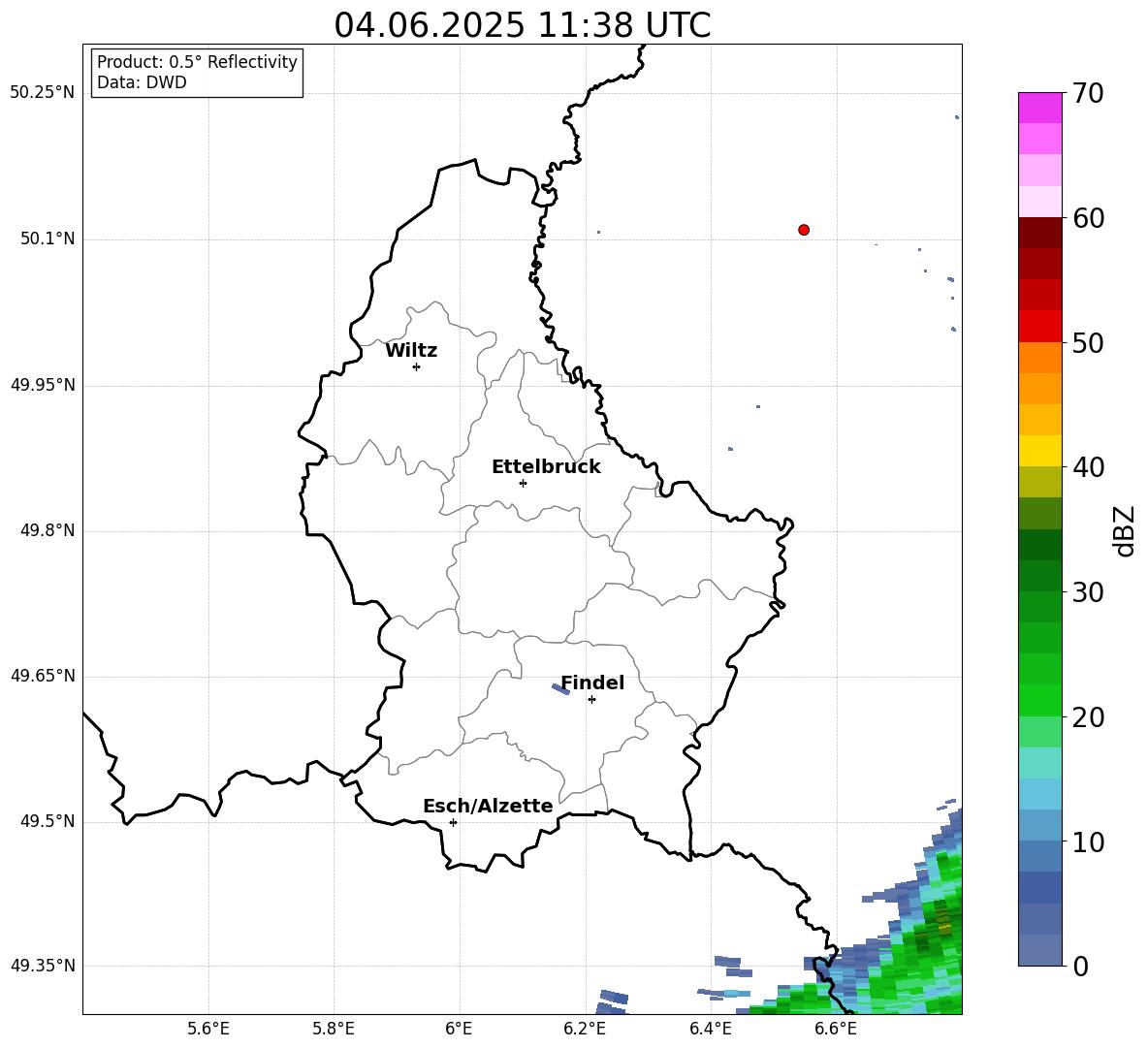
Task: Click the 0 tick on the colorbar
Action: tap(1081, 966)
